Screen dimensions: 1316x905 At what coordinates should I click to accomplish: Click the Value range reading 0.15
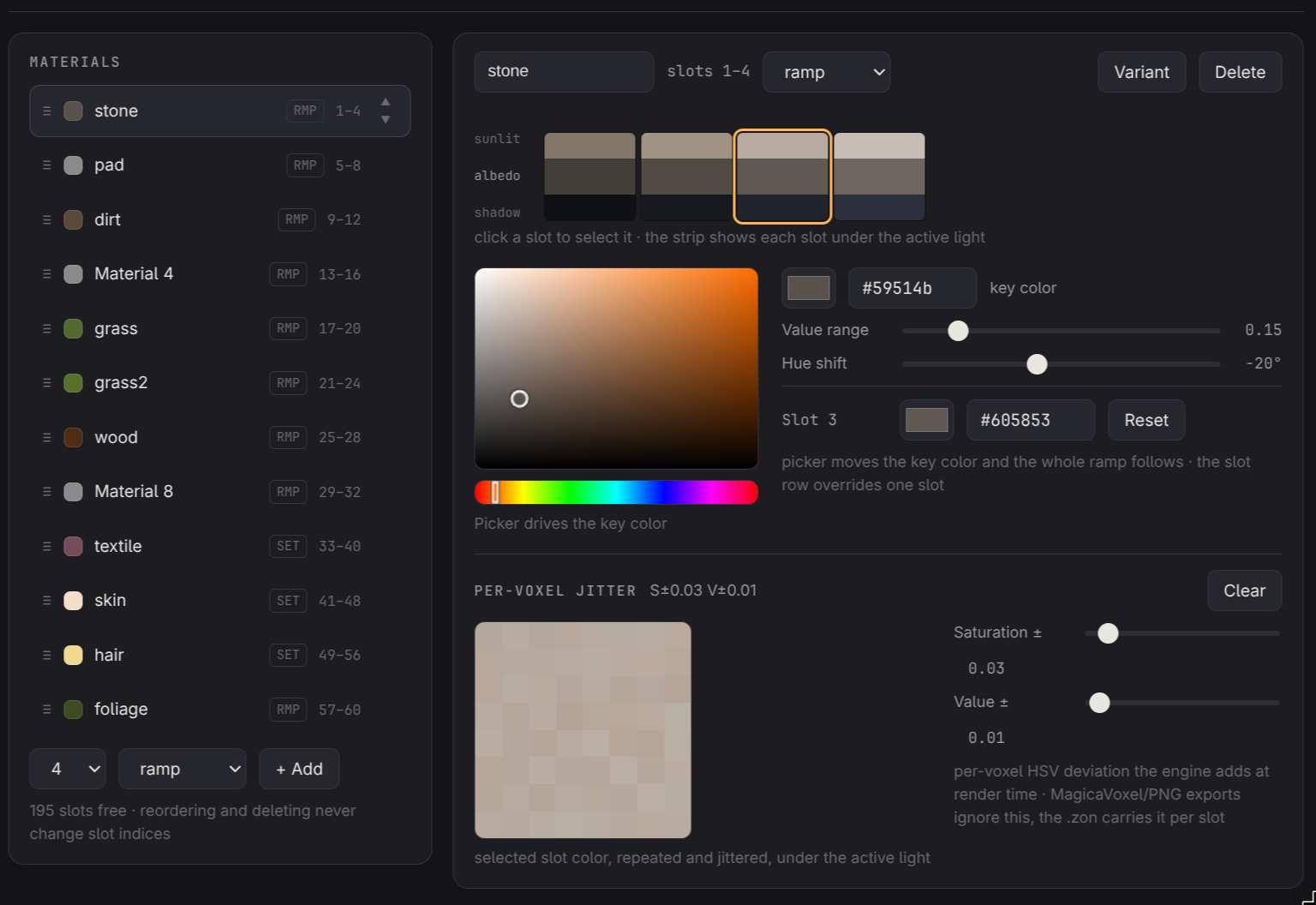coord(1263,330)
